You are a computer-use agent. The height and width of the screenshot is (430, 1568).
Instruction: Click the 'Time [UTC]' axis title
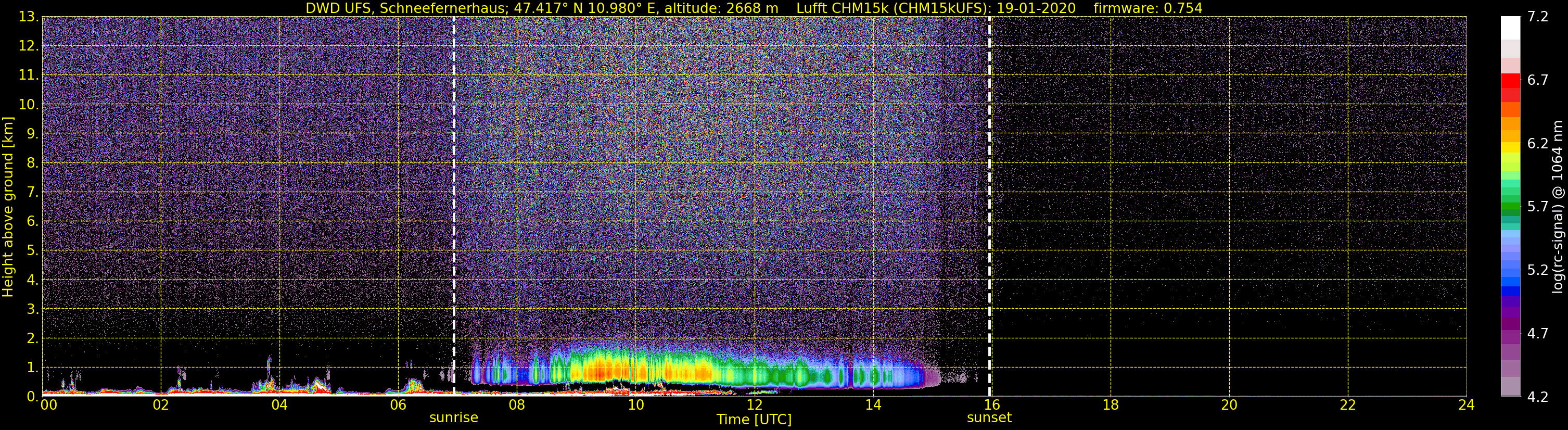[754, 420]
